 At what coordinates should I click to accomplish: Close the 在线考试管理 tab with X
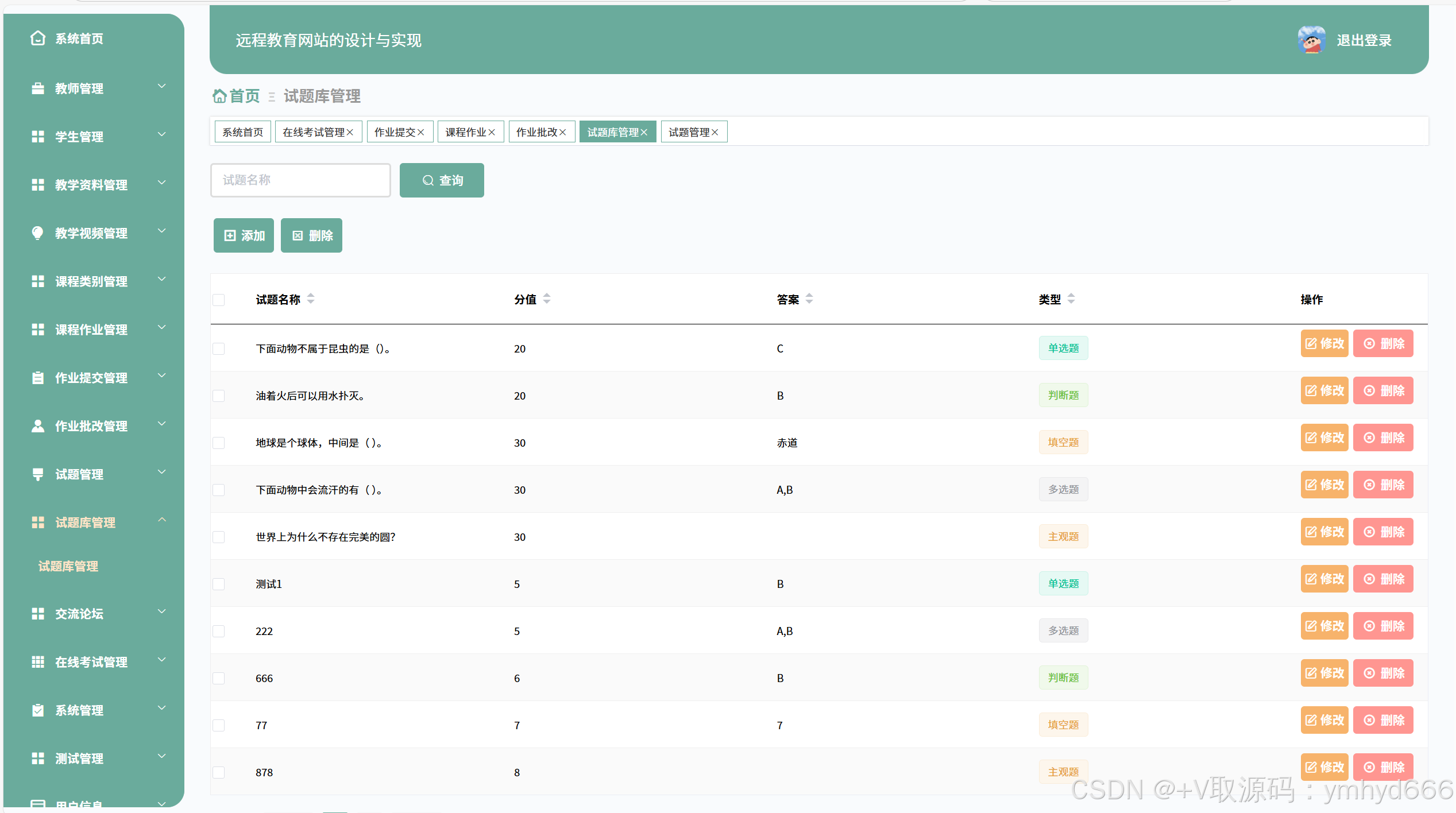[350, 132]
